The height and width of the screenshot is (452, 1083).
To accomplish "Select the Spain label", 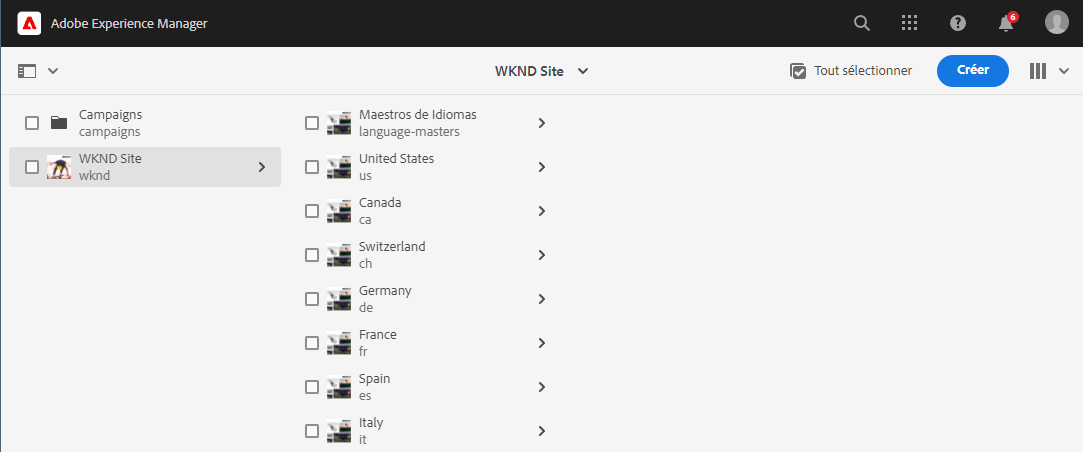I will click(x=375, y=379).
